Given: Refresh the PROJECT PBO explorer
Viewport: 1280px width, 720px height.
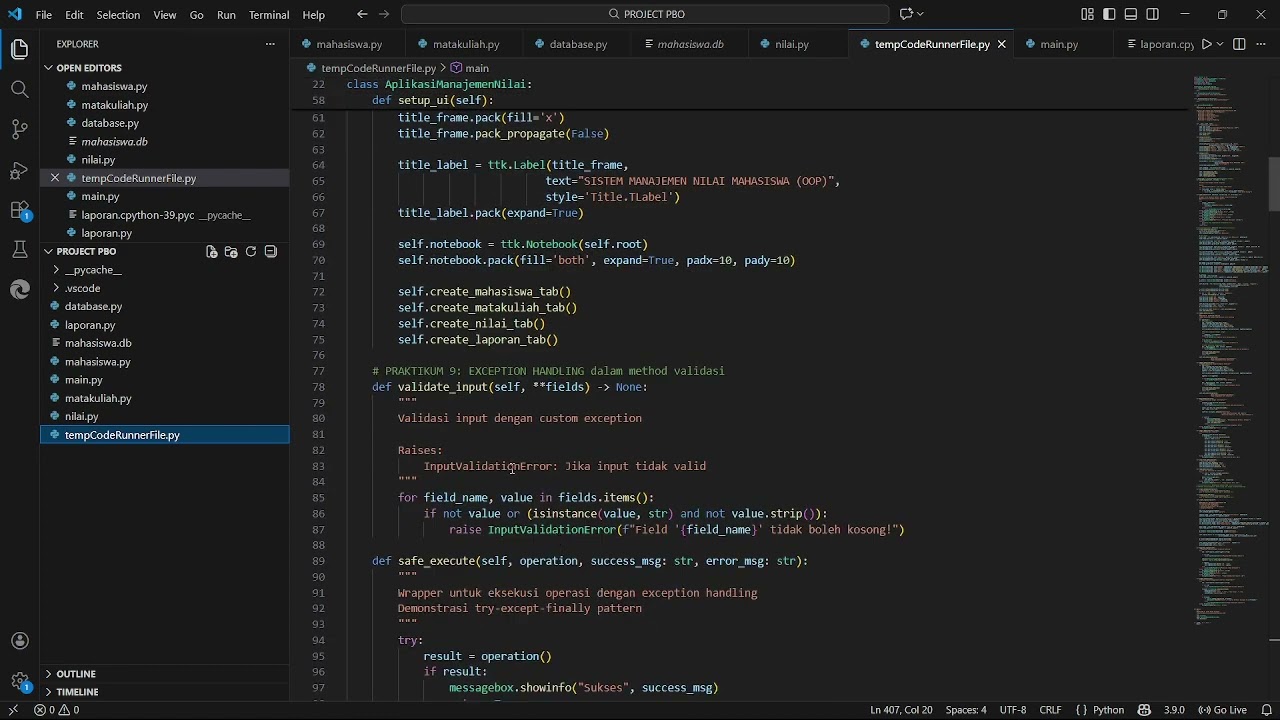Looking at the screenshot, I should pyautogui.click(x=251, y=252).
